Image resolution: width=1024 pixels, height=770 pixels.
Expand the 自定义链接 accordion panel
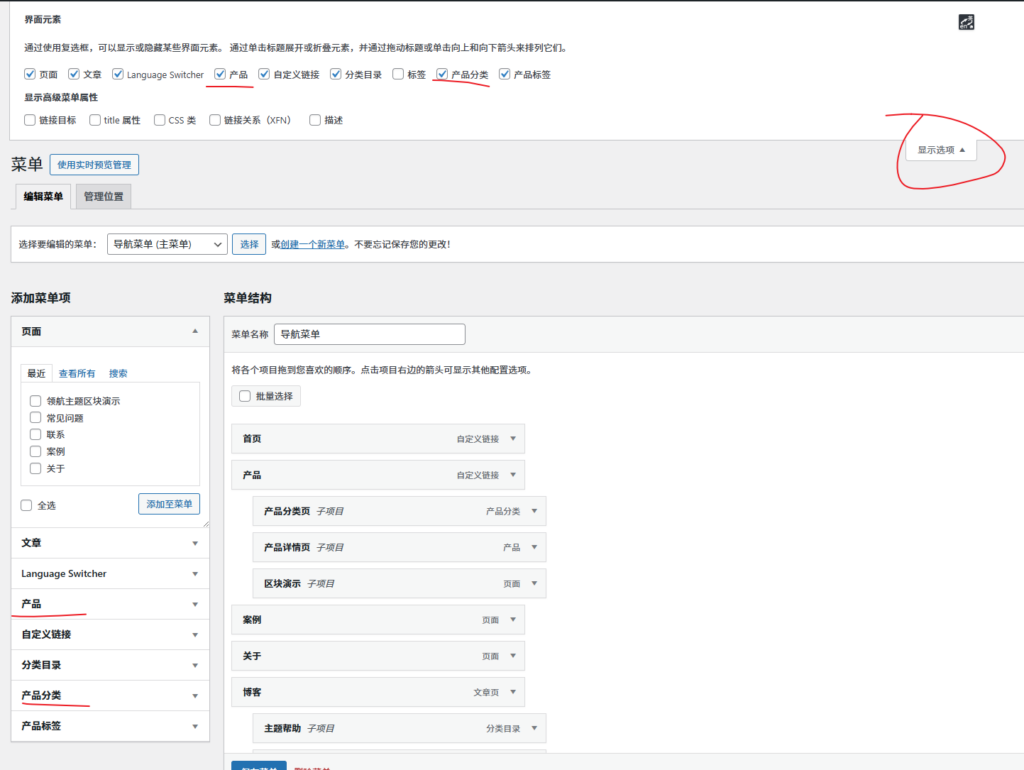pos(110,634)
